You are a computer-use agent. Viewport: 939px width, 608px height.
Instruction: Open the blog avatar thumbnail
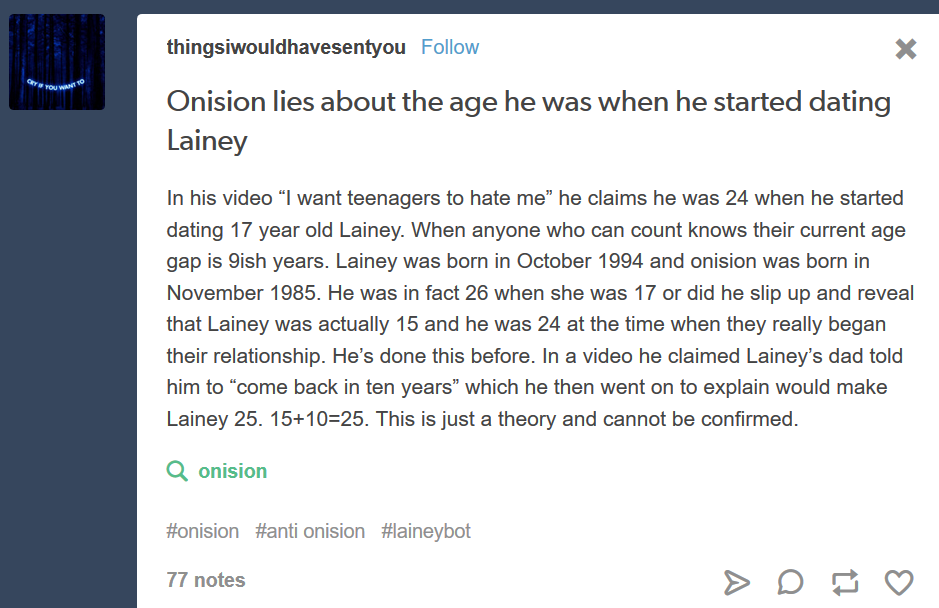(57, 62)
